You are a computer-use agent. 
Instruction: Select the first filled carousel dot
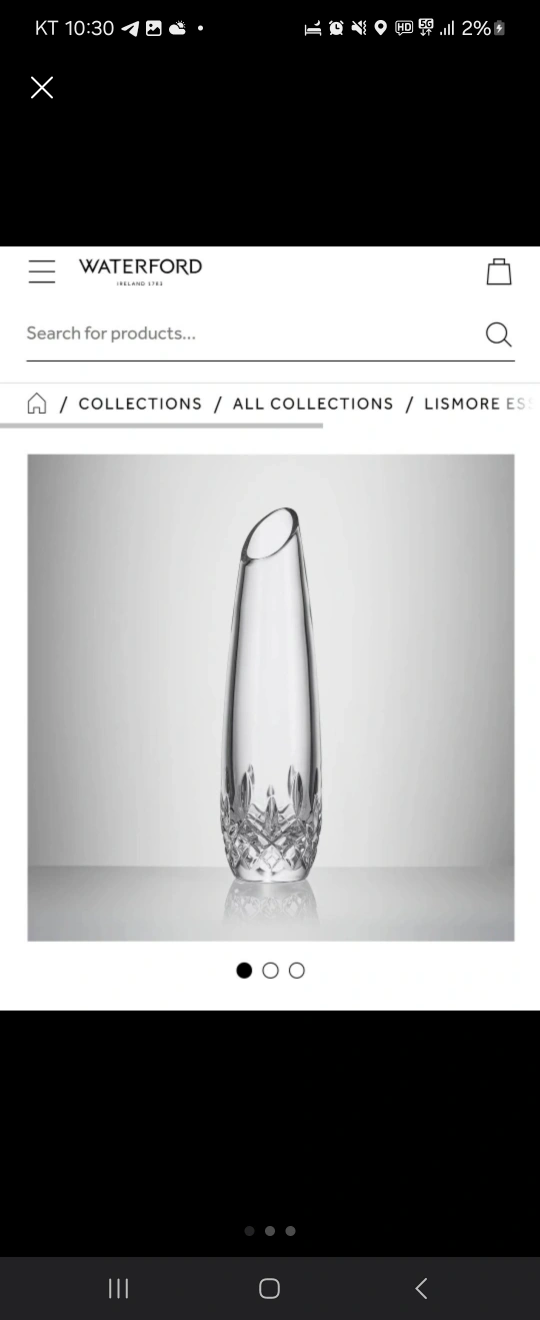coord(244,970)
